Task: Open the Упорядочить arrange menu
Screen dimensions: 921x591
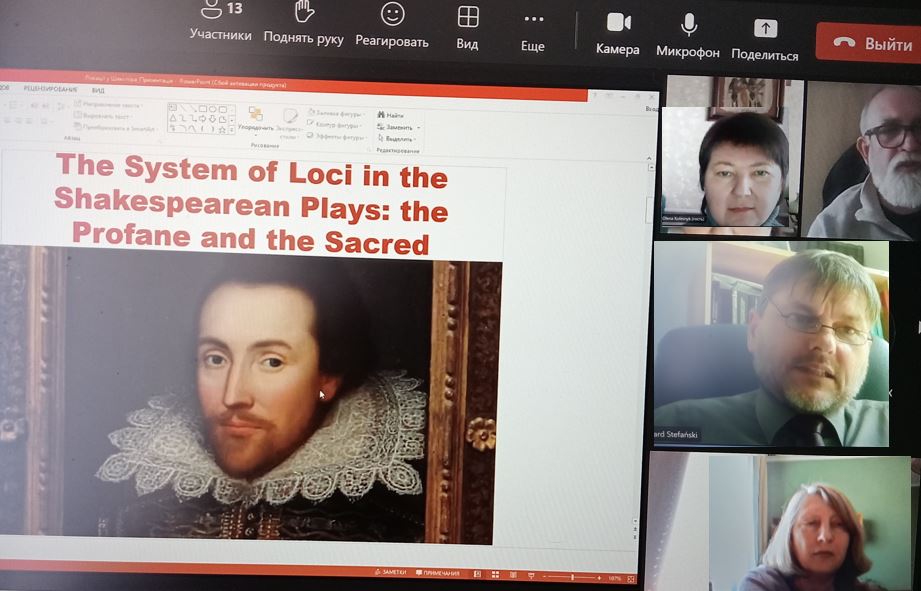Action: click(256, 120)
